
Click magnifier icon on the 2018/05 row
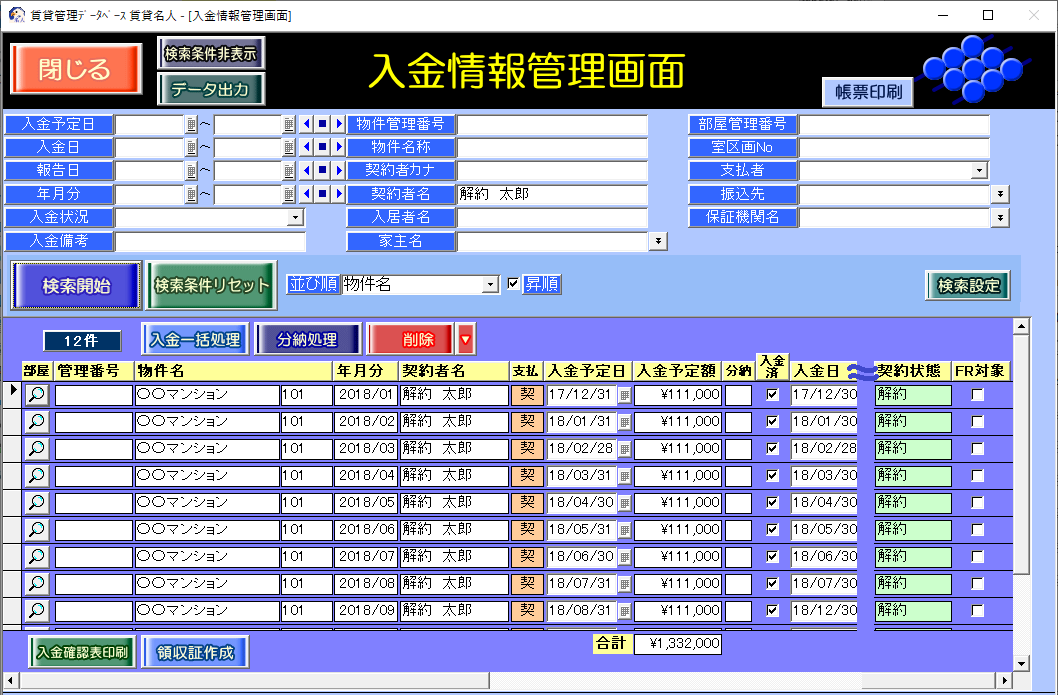point(36,503)
